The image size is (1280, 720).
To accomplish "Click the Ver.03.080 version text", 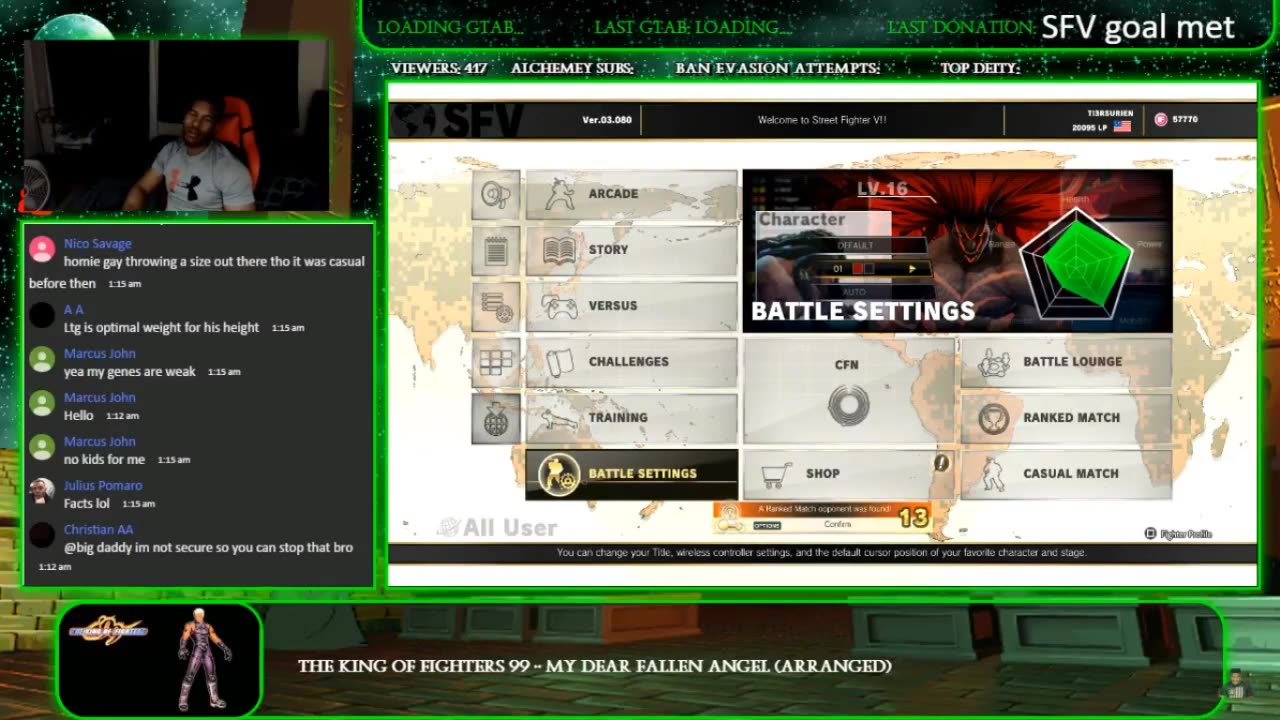I will 607,120.
